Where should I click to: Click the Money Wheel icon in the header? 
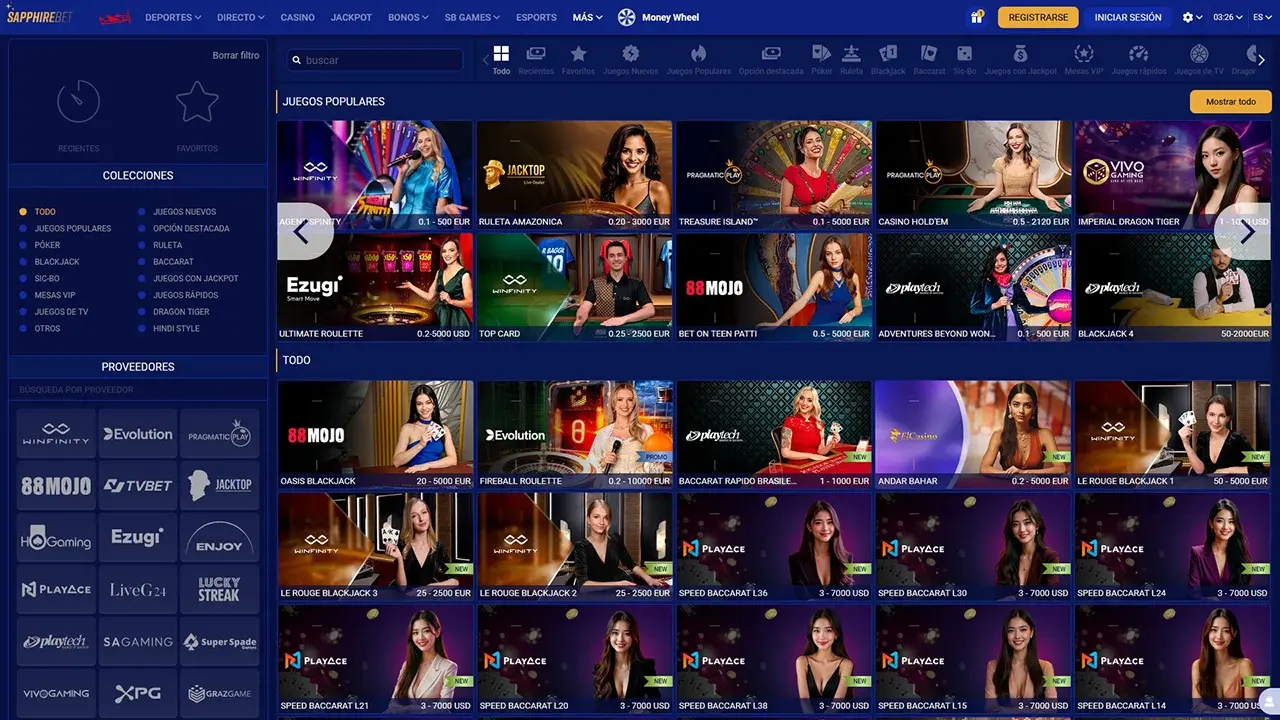coord(627,17)
